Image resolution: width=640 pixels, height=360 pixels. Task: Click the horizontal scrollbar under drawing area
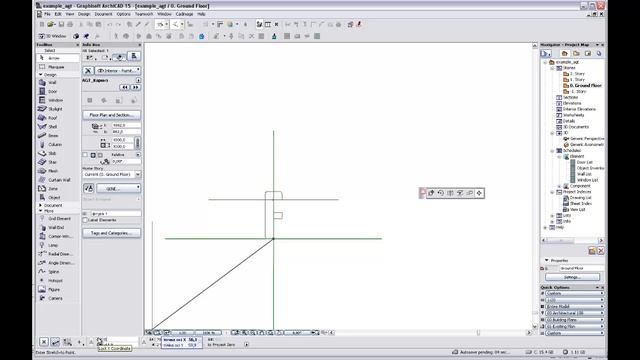[x=430, y=333]
